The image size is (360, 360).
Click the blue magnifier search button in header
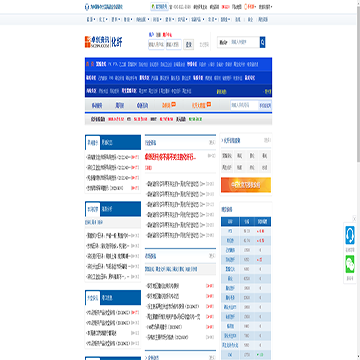[262, 42]
